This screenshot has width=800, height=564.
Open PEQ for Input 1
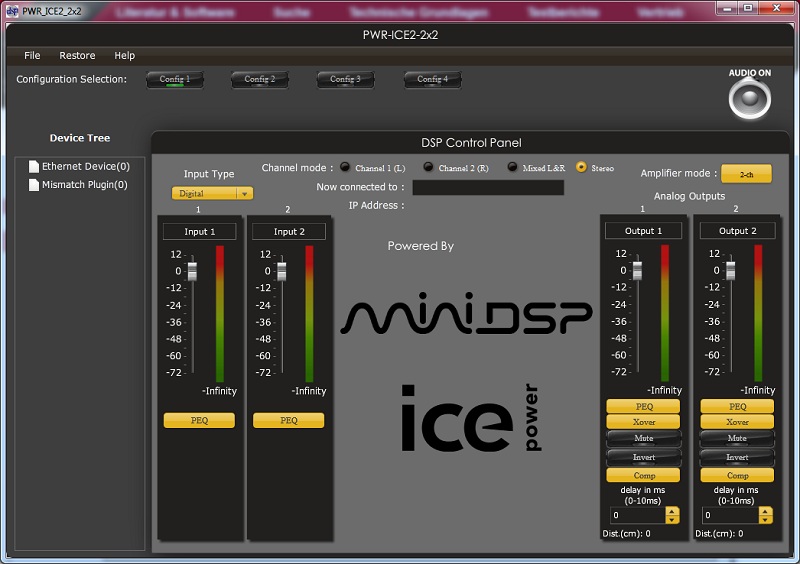pos(199,421)
